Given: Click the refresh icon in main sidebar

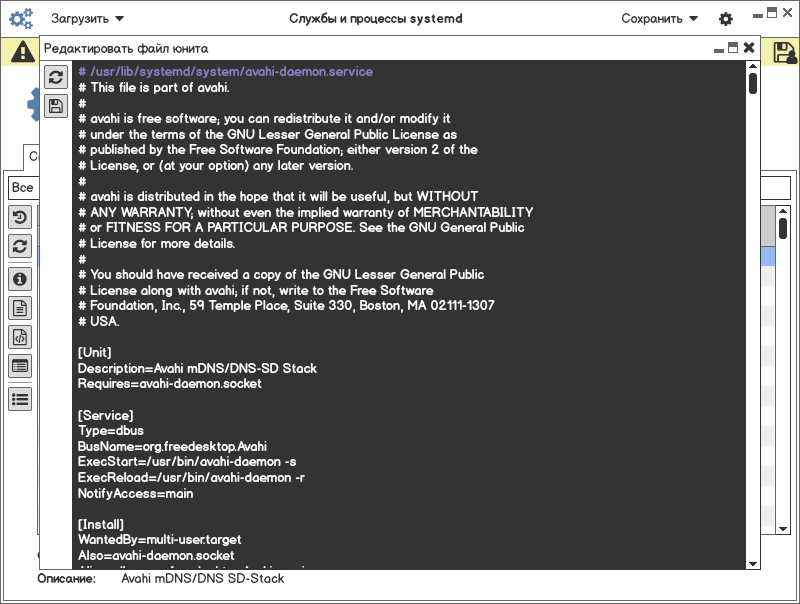Looking at the screenshot, I should (20, 246).
